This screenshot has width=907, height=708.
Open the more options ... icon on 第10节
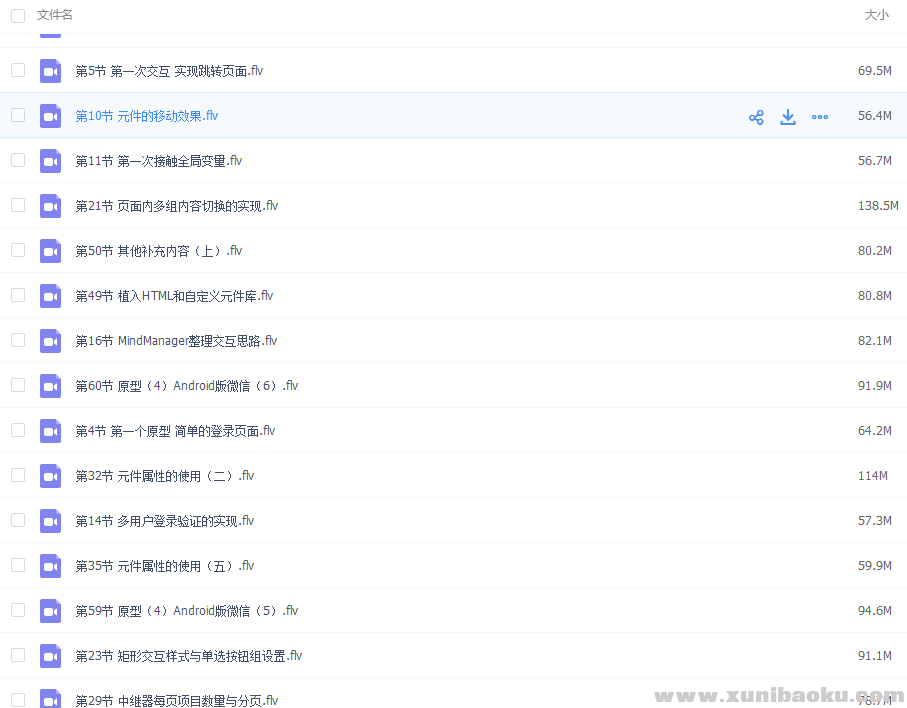pos(820,117)
